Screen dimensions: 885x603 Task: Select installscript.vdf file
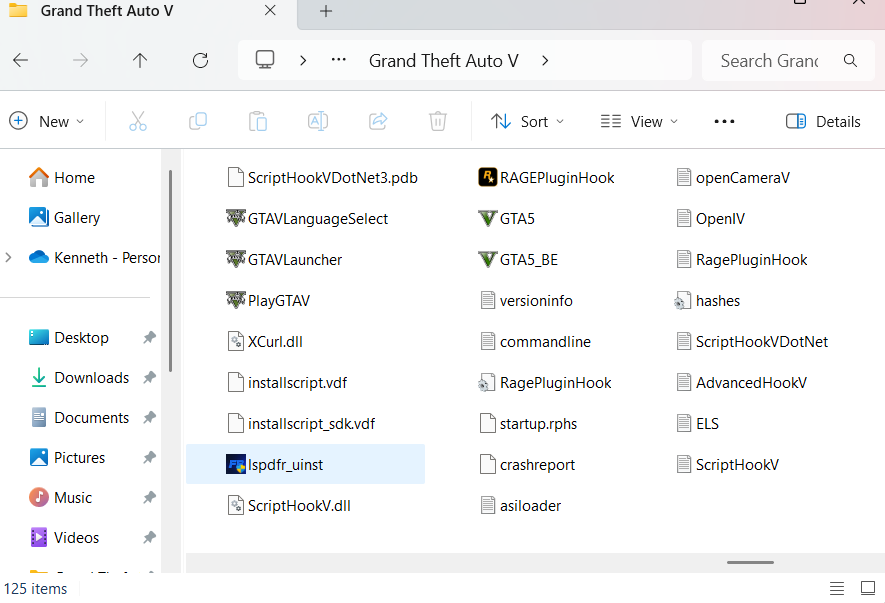(287, 383)
